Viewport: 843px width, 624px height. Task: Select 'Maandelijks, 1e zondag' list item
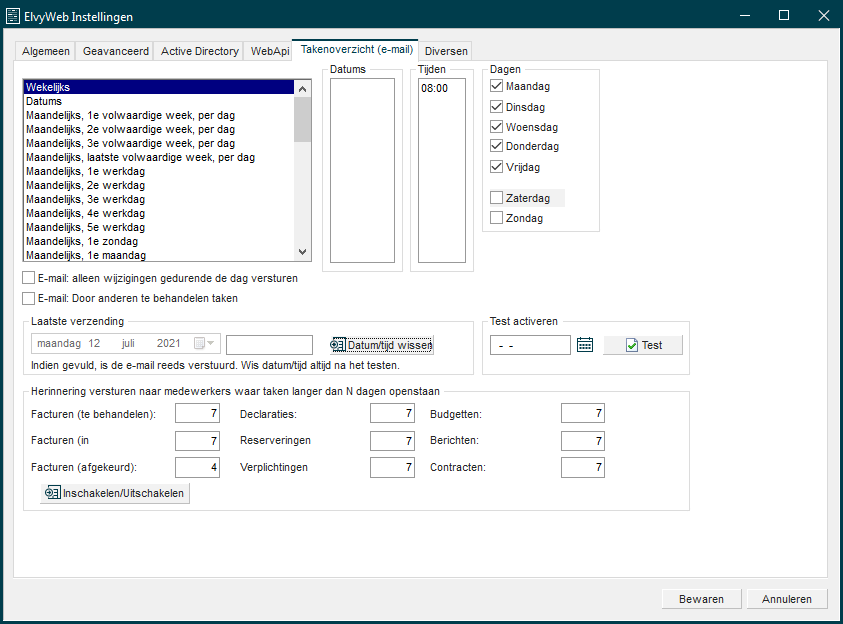(159, 241)
